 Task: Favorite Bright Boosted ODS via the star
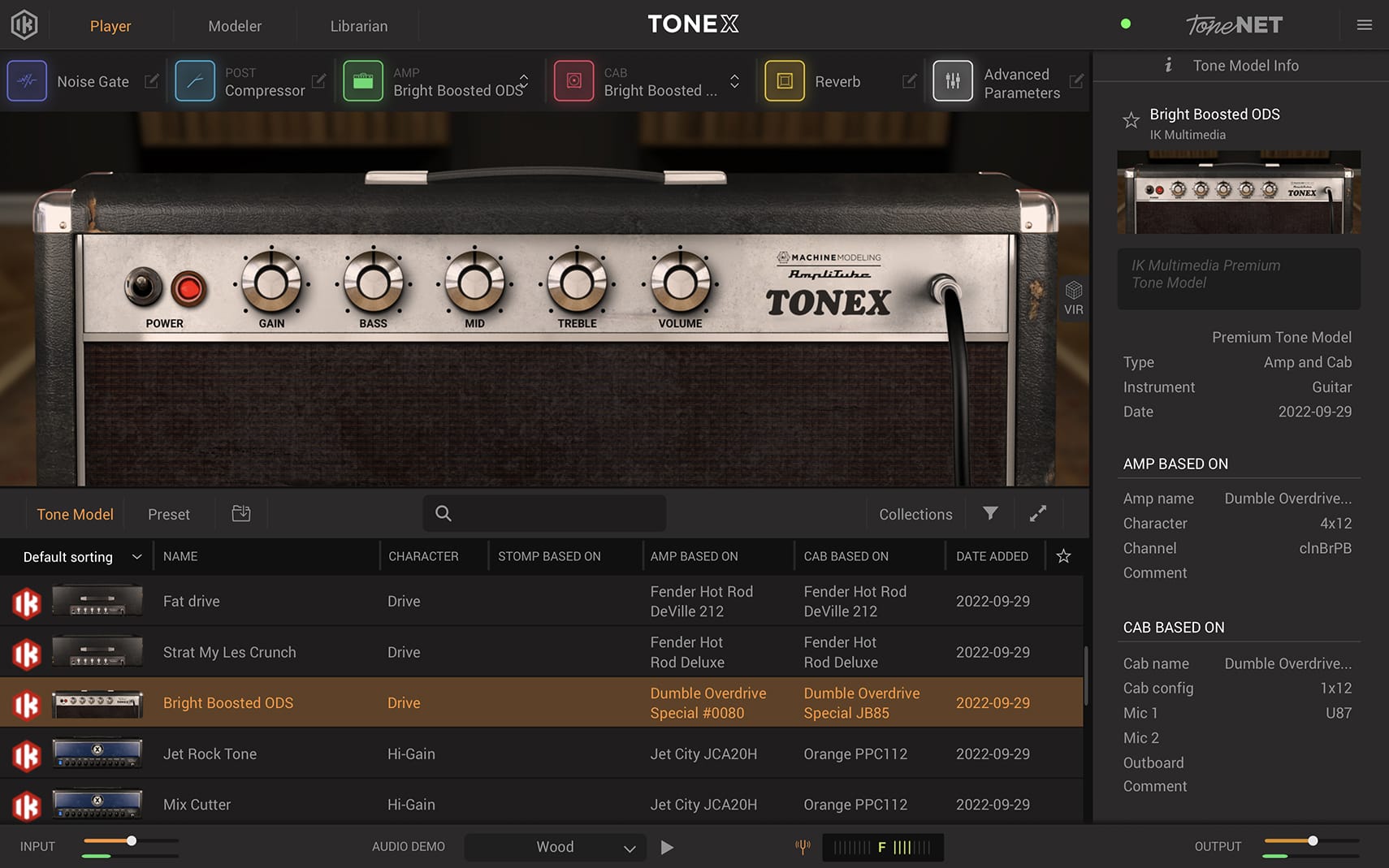click(x=1131, y=120)
